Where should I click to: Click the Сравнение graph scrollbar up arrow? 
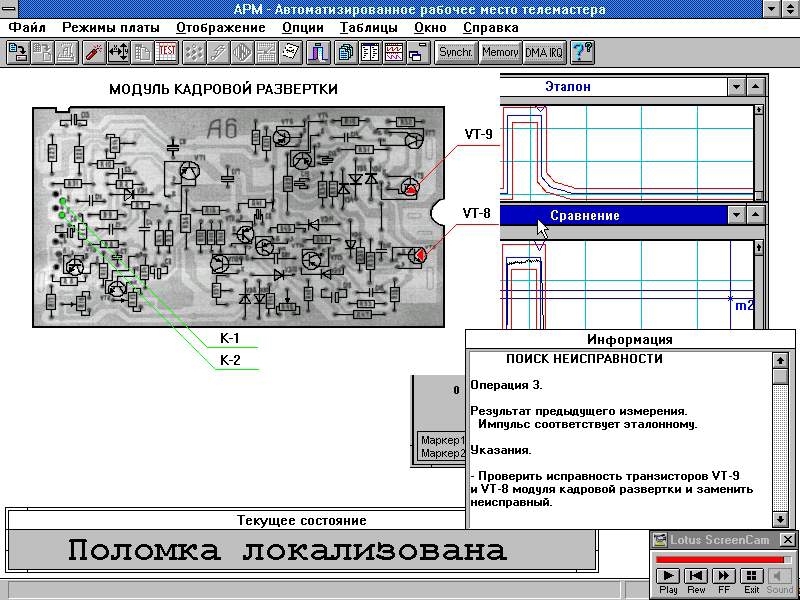pyautogui.click(x=759, y=247)
